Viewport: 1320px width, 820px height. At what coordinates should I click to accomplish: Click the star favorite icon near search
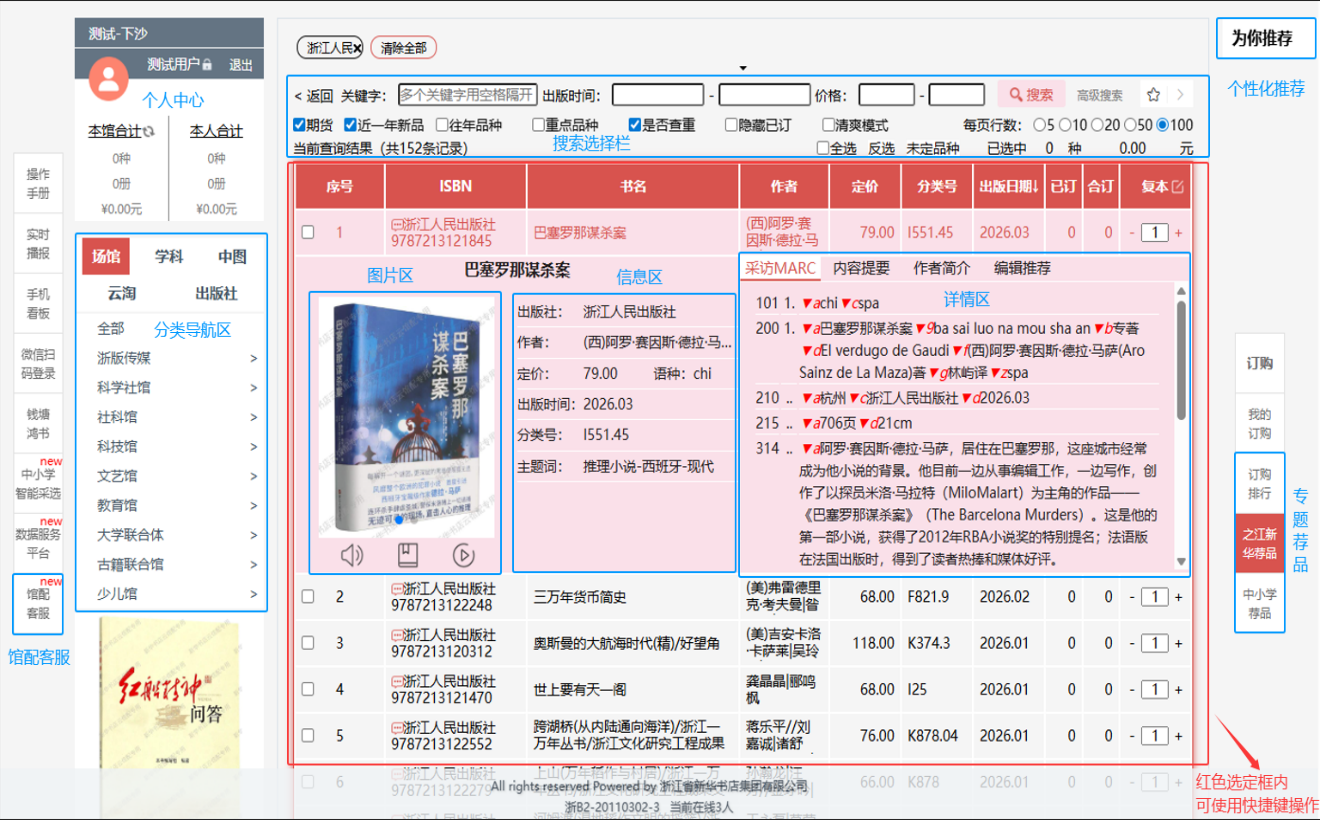point(1153,95)
